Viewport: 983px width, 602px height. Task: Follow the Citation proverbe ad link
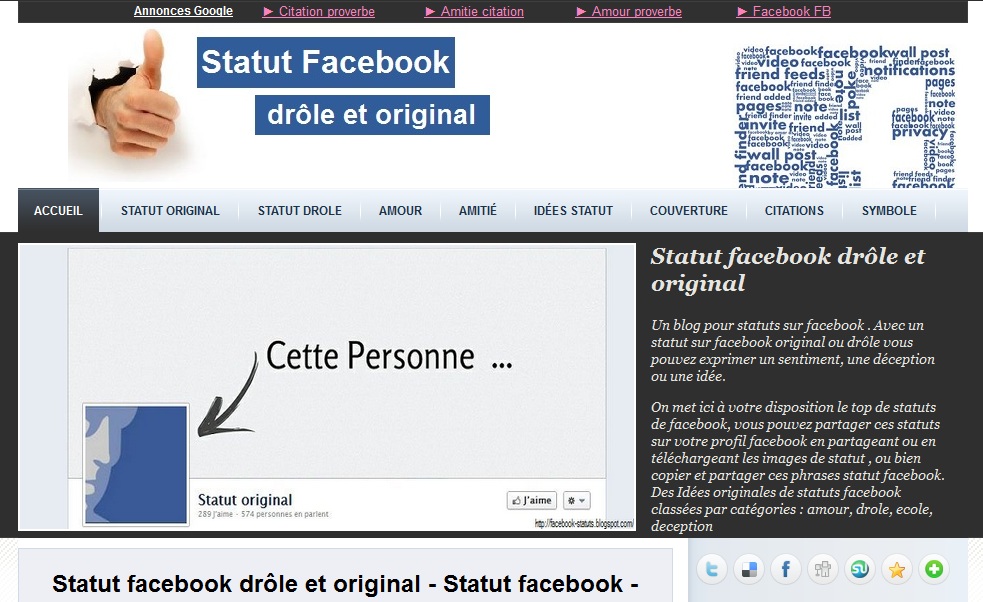click(x=319, y=11)
